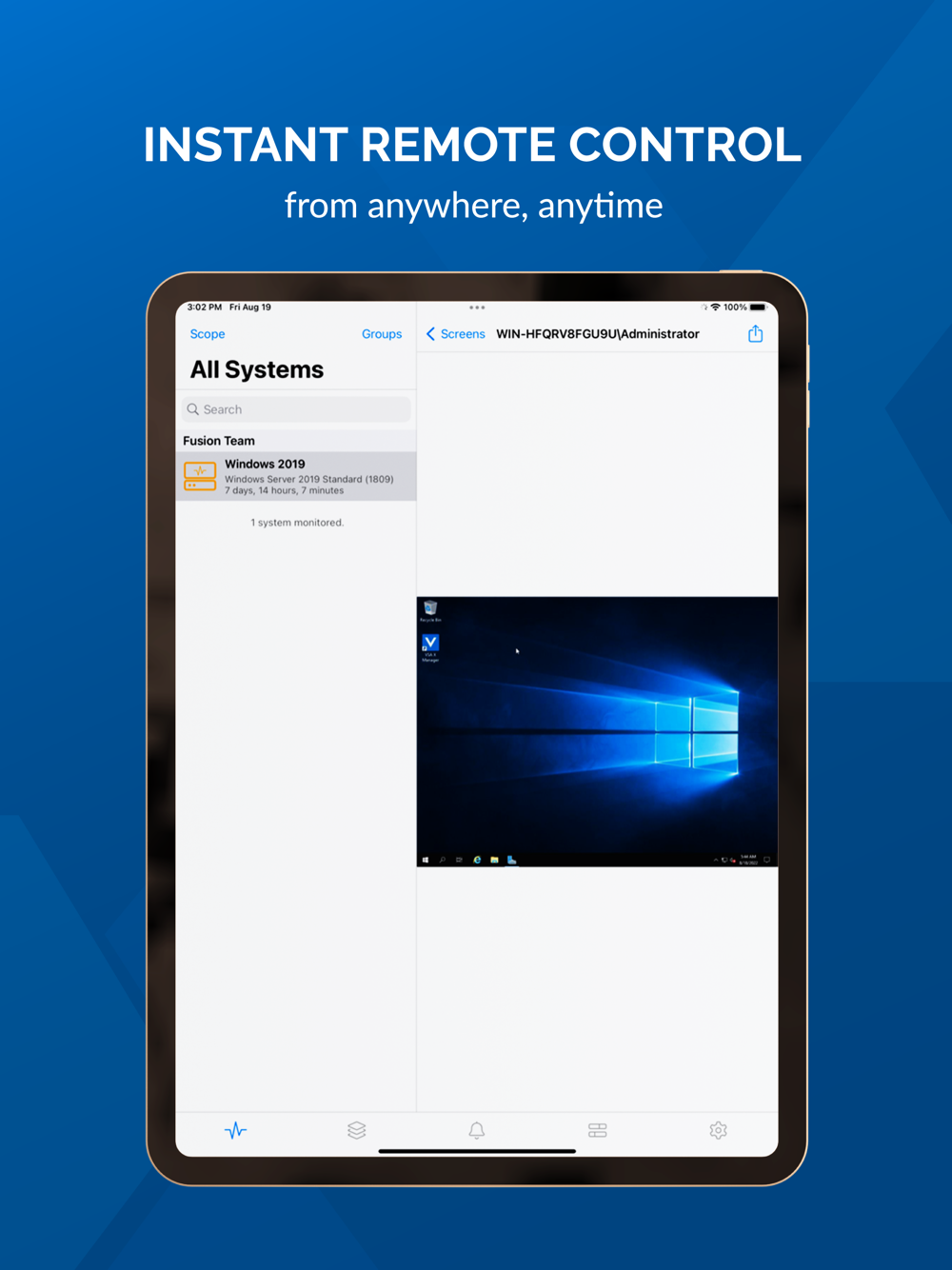Viewport: 952px width, 1270px height.
Task: Click the remote taskbar search icon
Action: pos(443,860)
